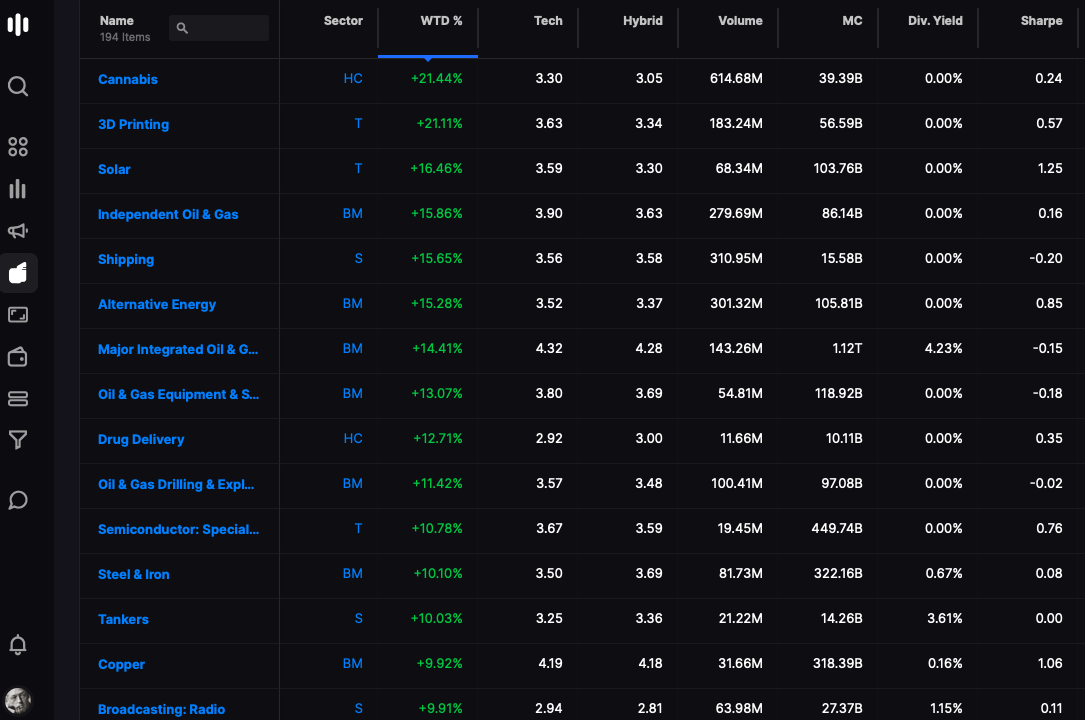Open the Tankers industry link
The height and width of the screenshot is (720, 1085).
tap(123, 619)
